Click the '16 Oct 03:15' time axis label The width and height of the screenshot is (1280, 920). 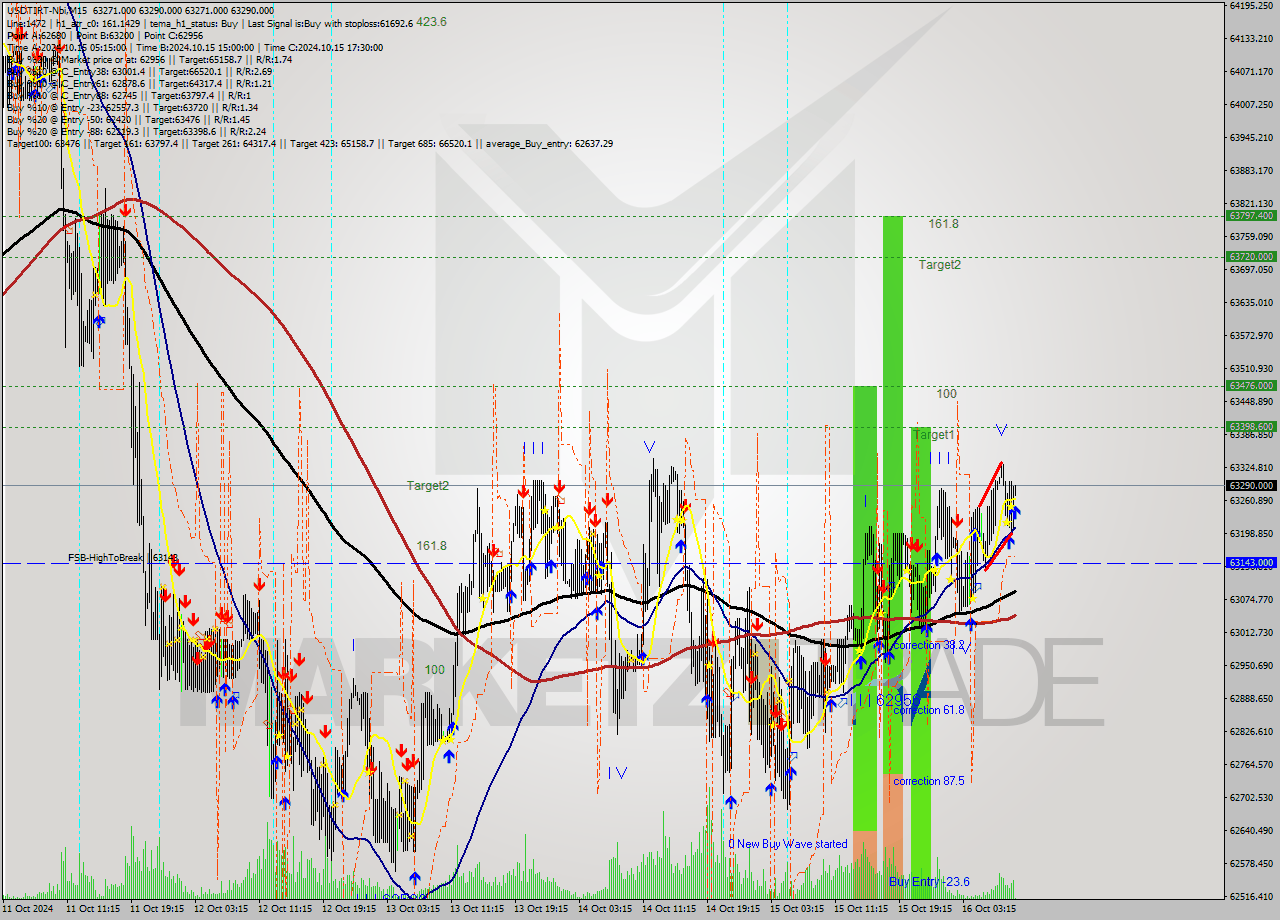(989, 910)
